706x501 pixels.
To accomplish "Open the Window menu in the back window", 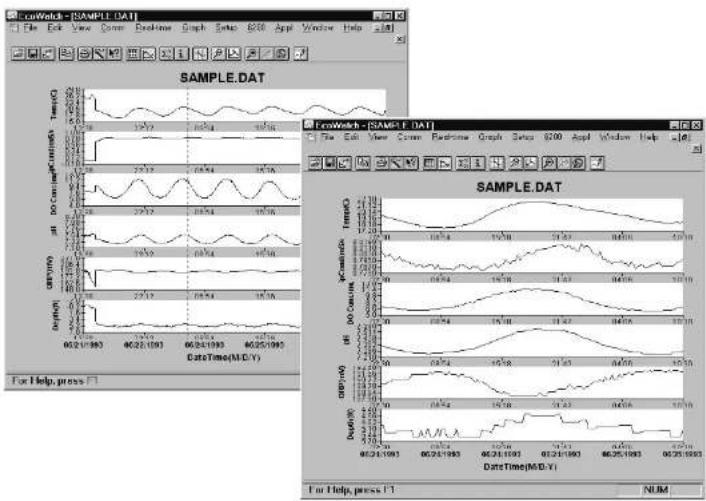I will tap(317, 28).
